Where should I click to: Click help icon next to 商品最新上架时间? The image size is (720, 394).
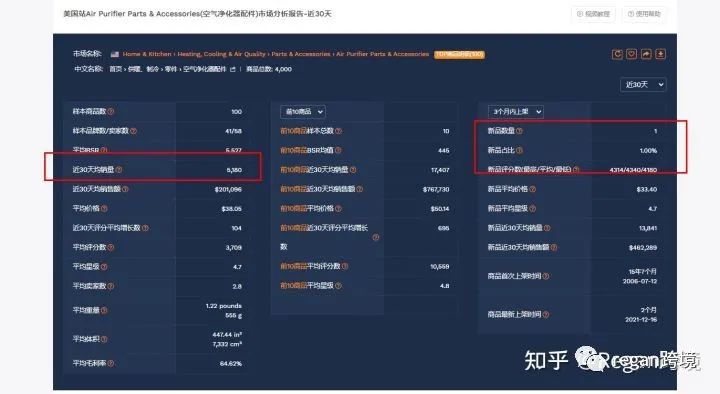coord(546,315)
